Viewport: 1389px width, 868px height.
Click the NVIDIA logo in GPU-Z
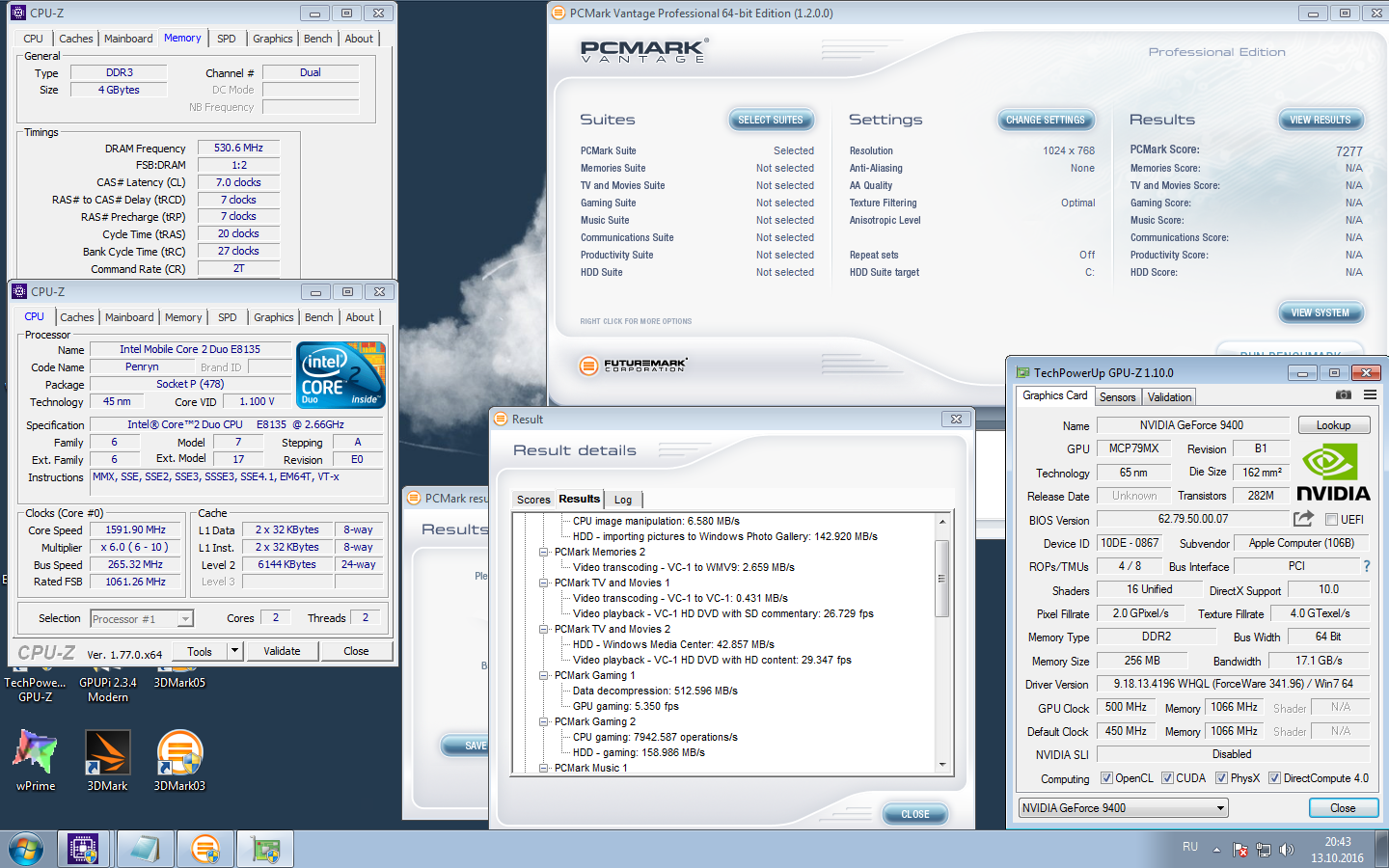1333,473
